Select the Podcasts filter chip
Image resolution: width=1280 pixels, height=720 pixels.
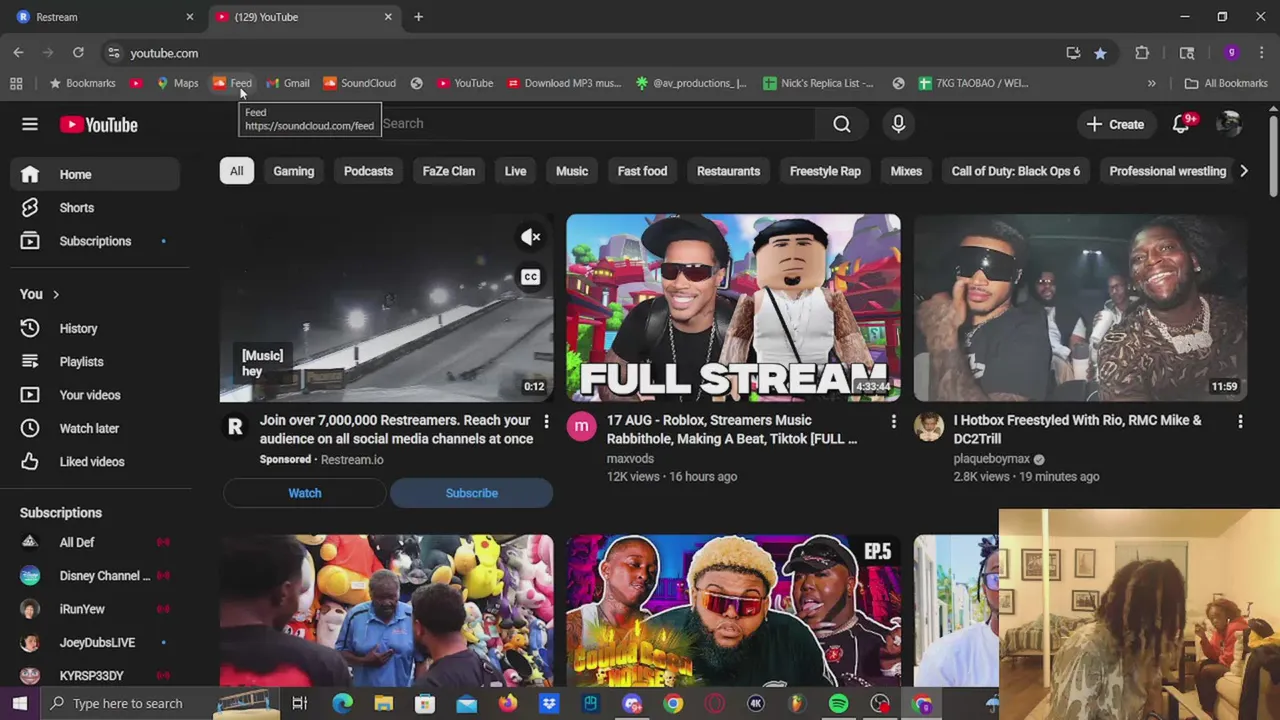(368, 171)
